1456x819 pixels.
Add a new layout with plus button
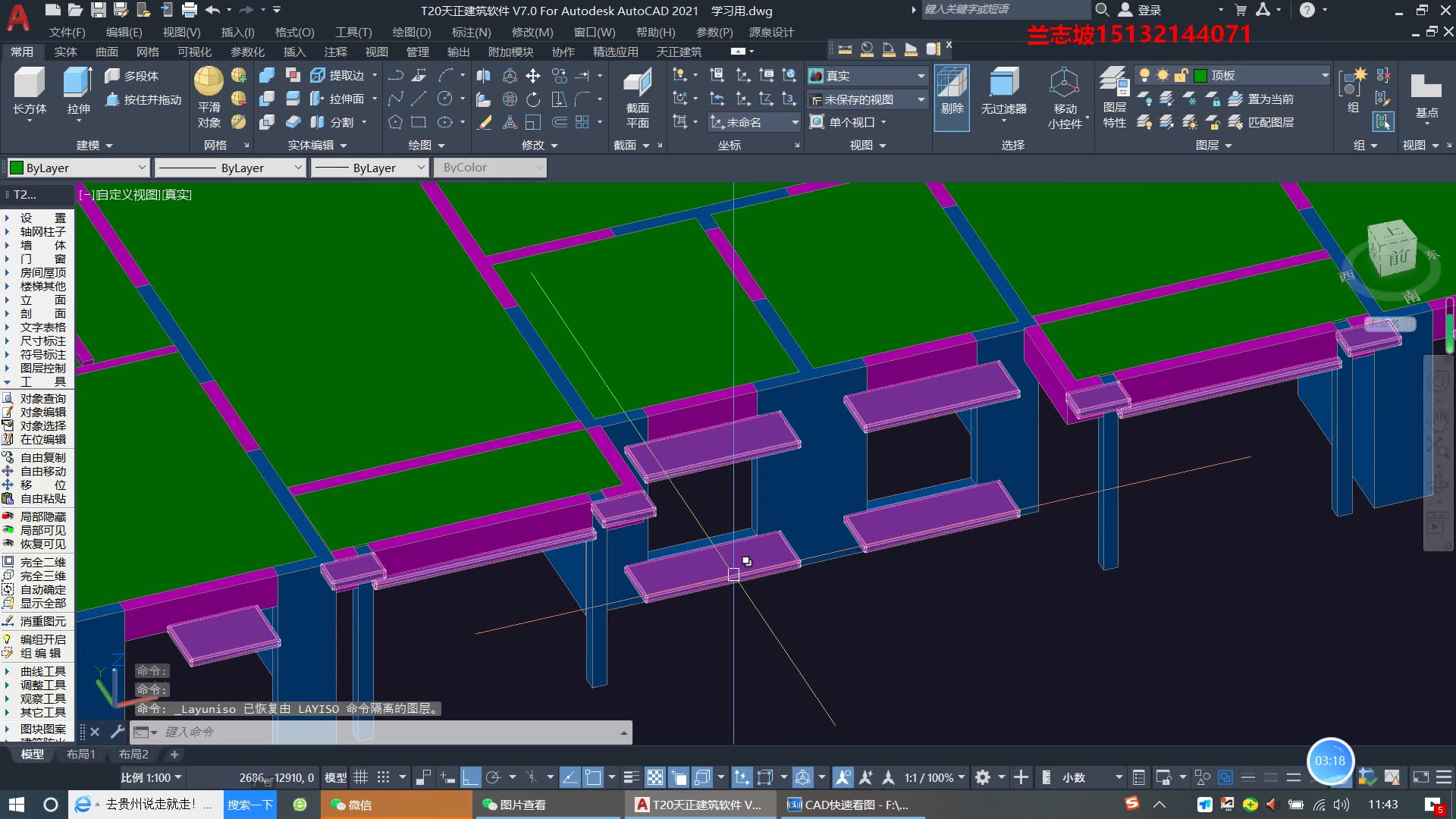174,754
